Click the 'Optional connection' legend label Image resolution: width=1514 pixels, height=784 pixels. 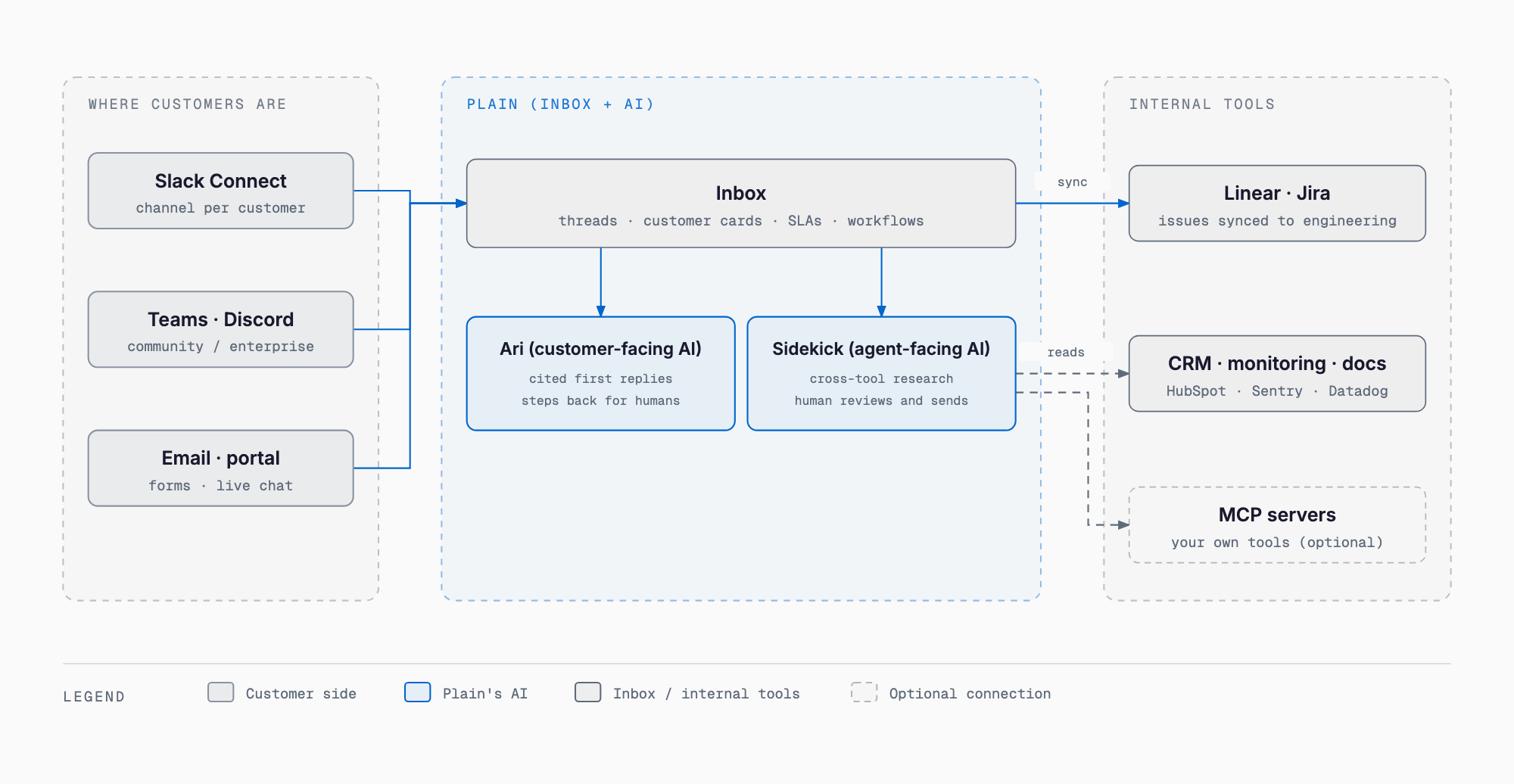pos(970,694)
